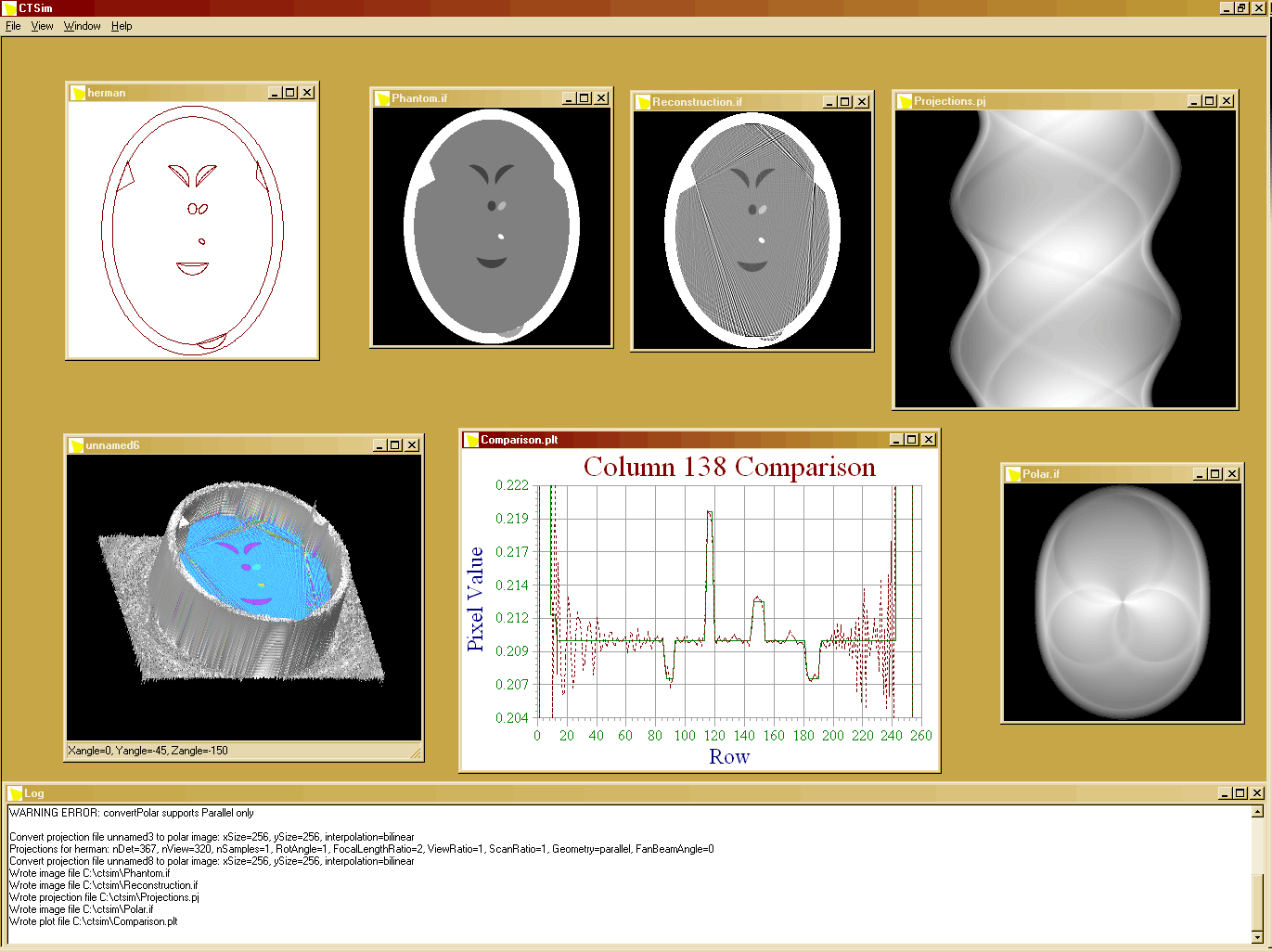Click the Comparison.plt window system icon

coord(471,440)
